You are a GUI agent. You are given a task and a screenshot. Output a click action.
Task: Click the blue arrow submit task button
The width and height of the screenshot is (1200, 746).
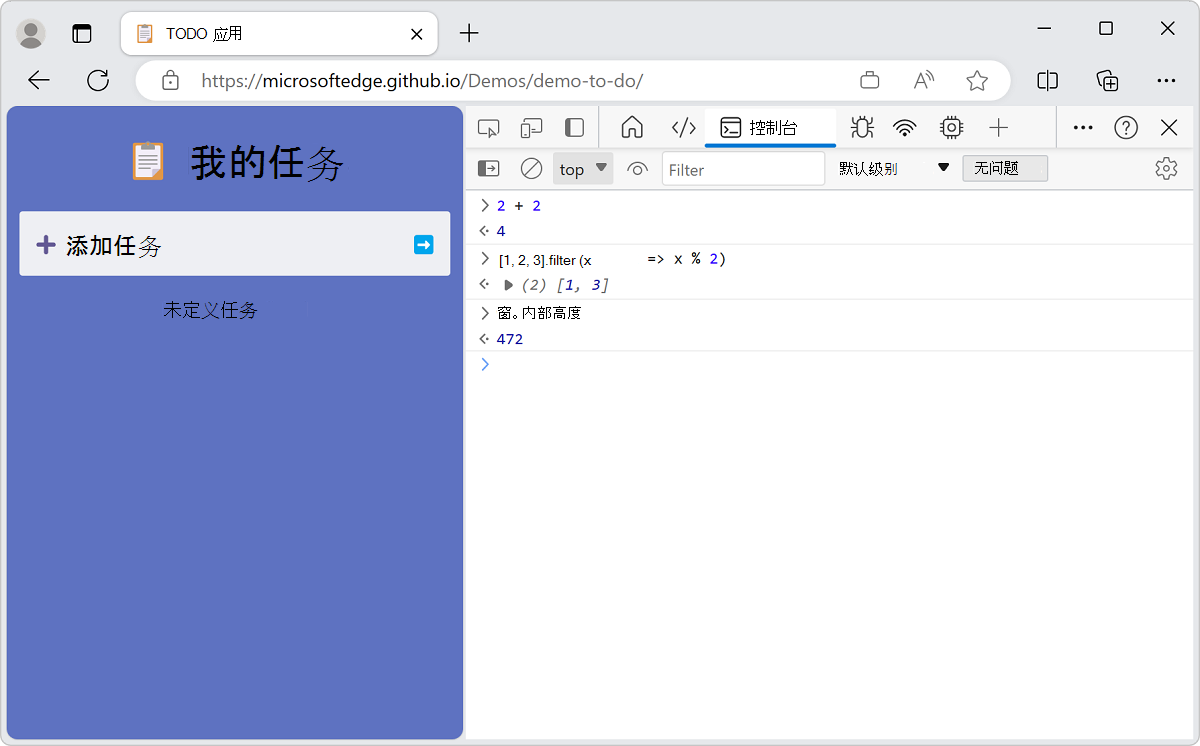click(x=424, y=243)
